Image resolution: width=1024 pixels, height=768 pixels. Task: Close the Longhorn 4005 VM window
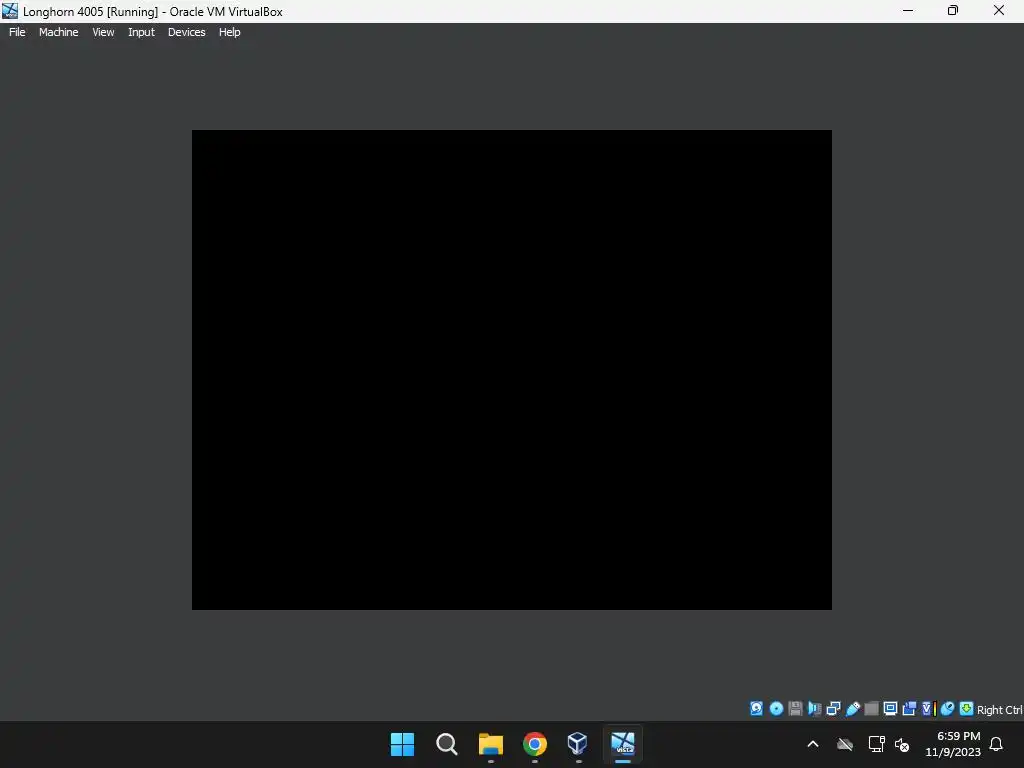999,10
